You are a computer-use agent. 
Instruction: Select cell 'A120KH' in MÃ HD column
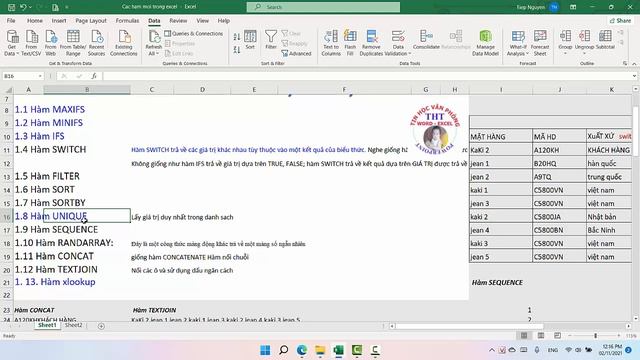click(x=559, y=150)
